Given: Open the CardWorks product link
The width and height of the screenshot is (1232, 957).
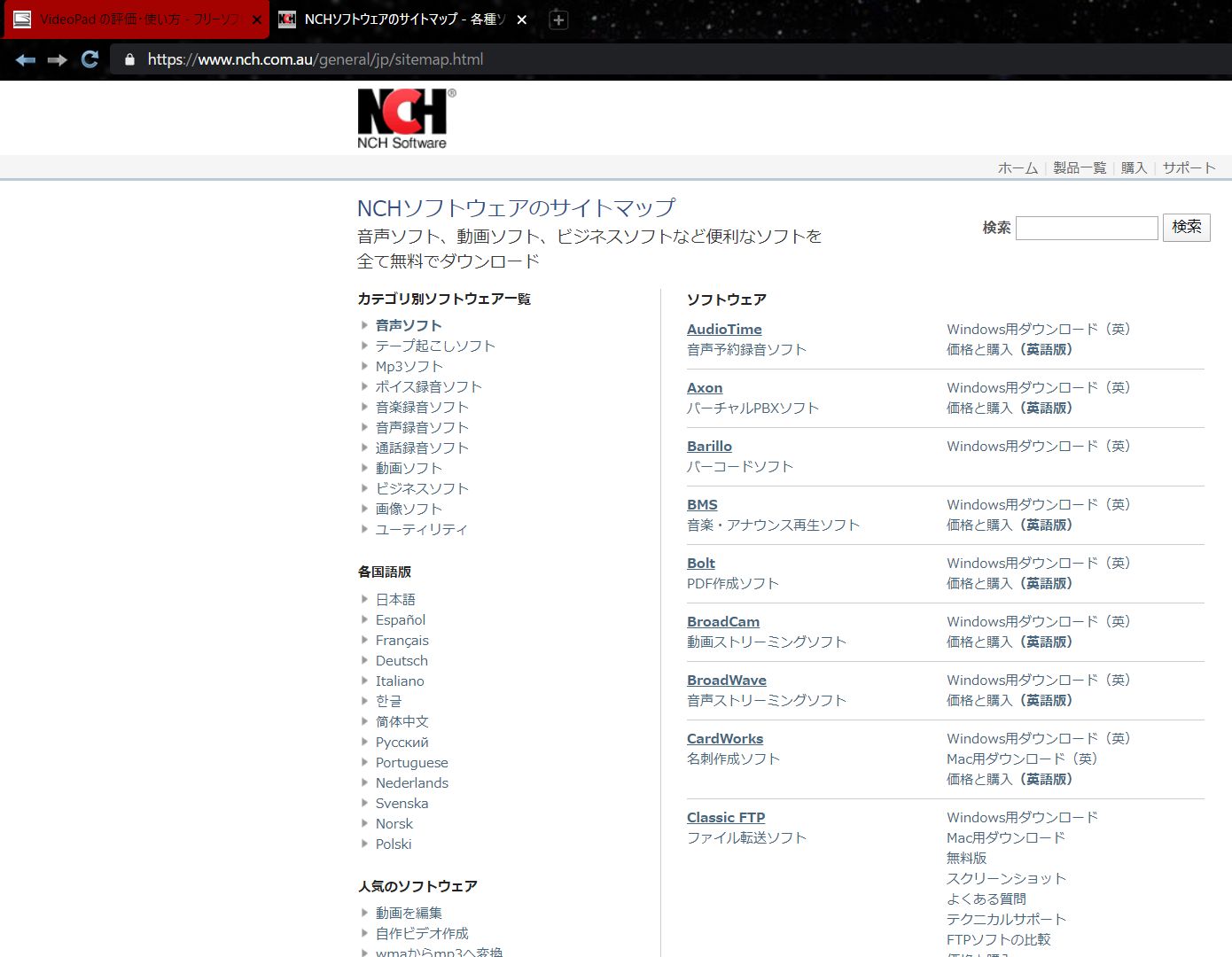Looking at the screenshot, I should tap(725, 738).
